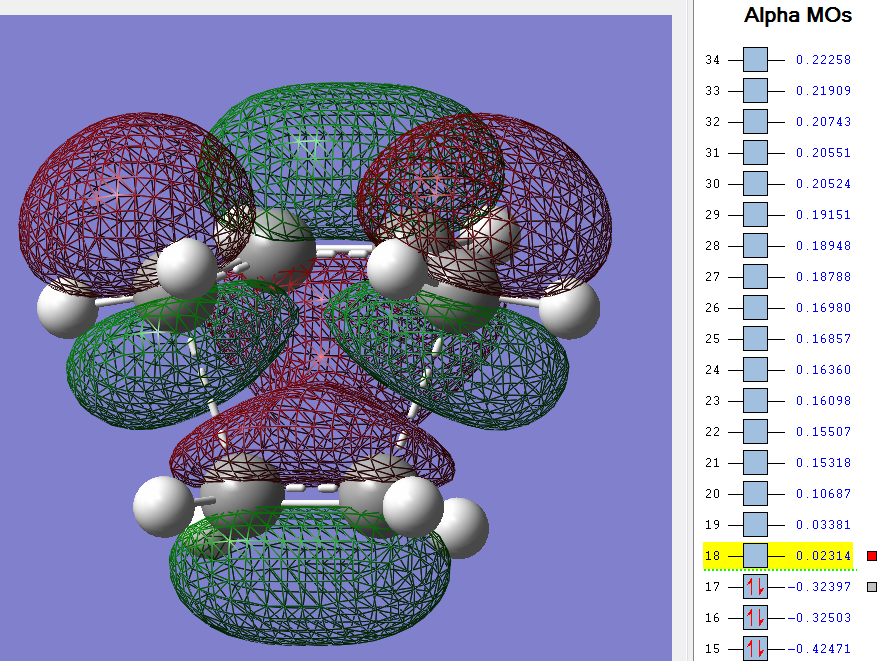The width and height of the screenshot is (886, 661).
Task: Select the occupancy box of orbital 27
Action: 755,277
